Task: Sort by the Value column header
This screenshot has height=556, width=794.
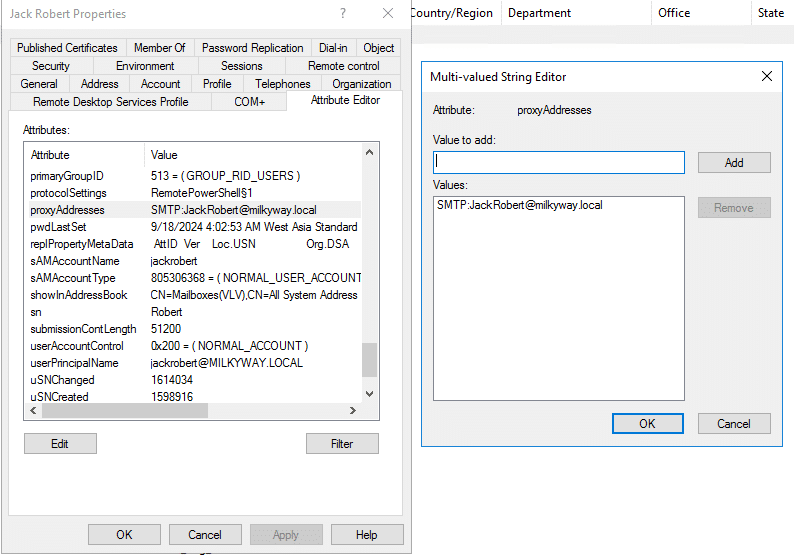Action: point(253,155)
